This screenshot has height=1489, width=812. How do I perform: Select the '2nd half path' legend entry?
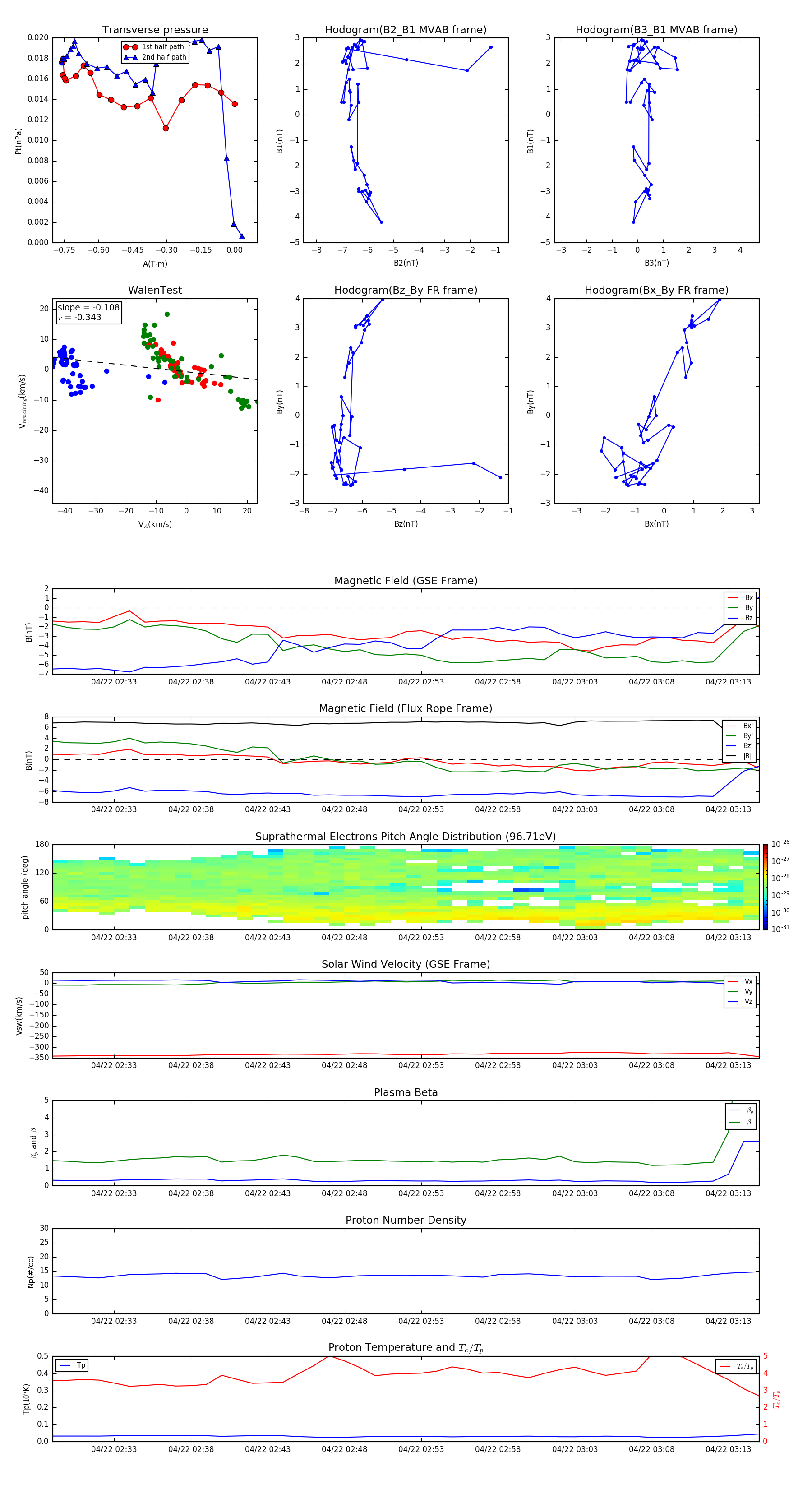point(155,57)
